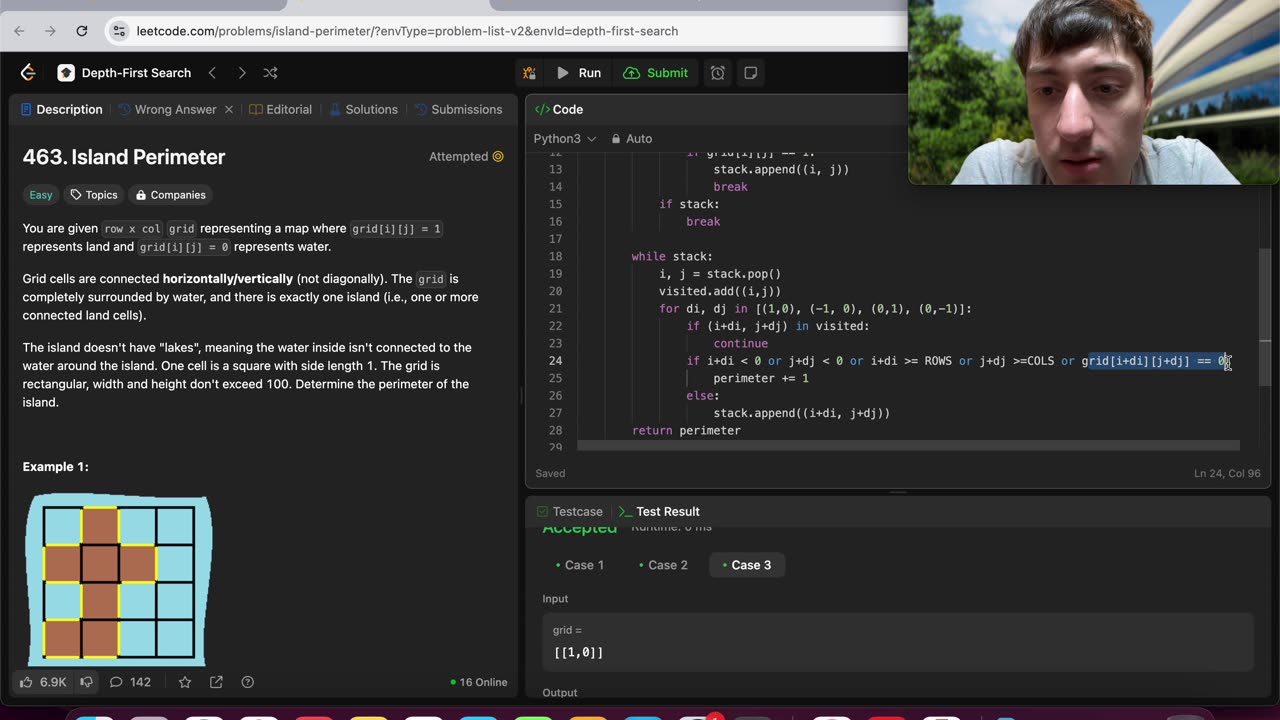Select Case 1 result
1280x720 pixels.
(580, 565)
